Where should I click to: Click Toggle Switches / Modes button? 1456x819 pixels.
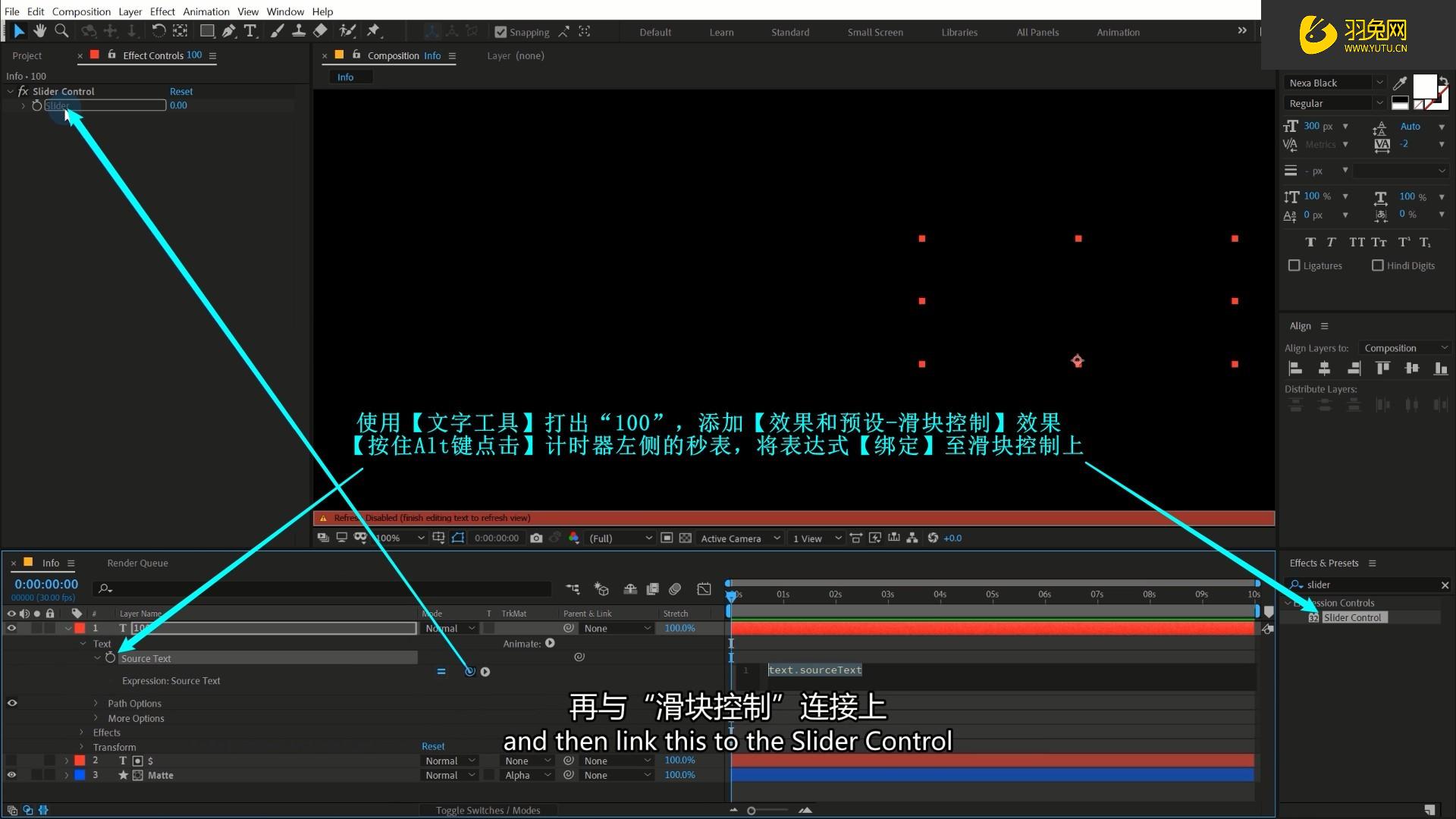488,810
